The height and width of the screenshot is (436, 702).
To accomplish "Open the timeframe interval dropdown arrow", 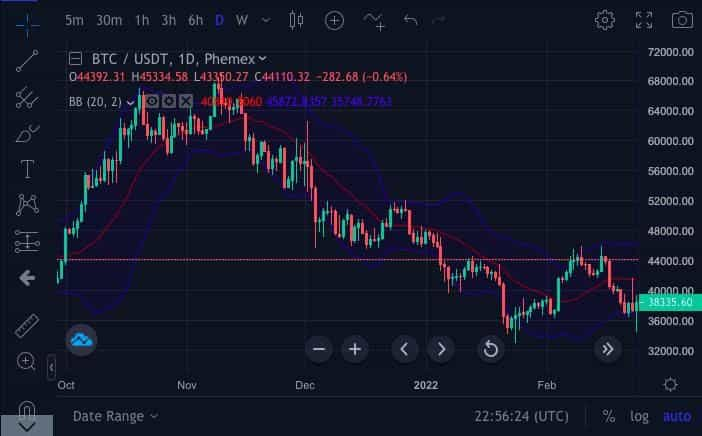I will (x=265, y=20).
